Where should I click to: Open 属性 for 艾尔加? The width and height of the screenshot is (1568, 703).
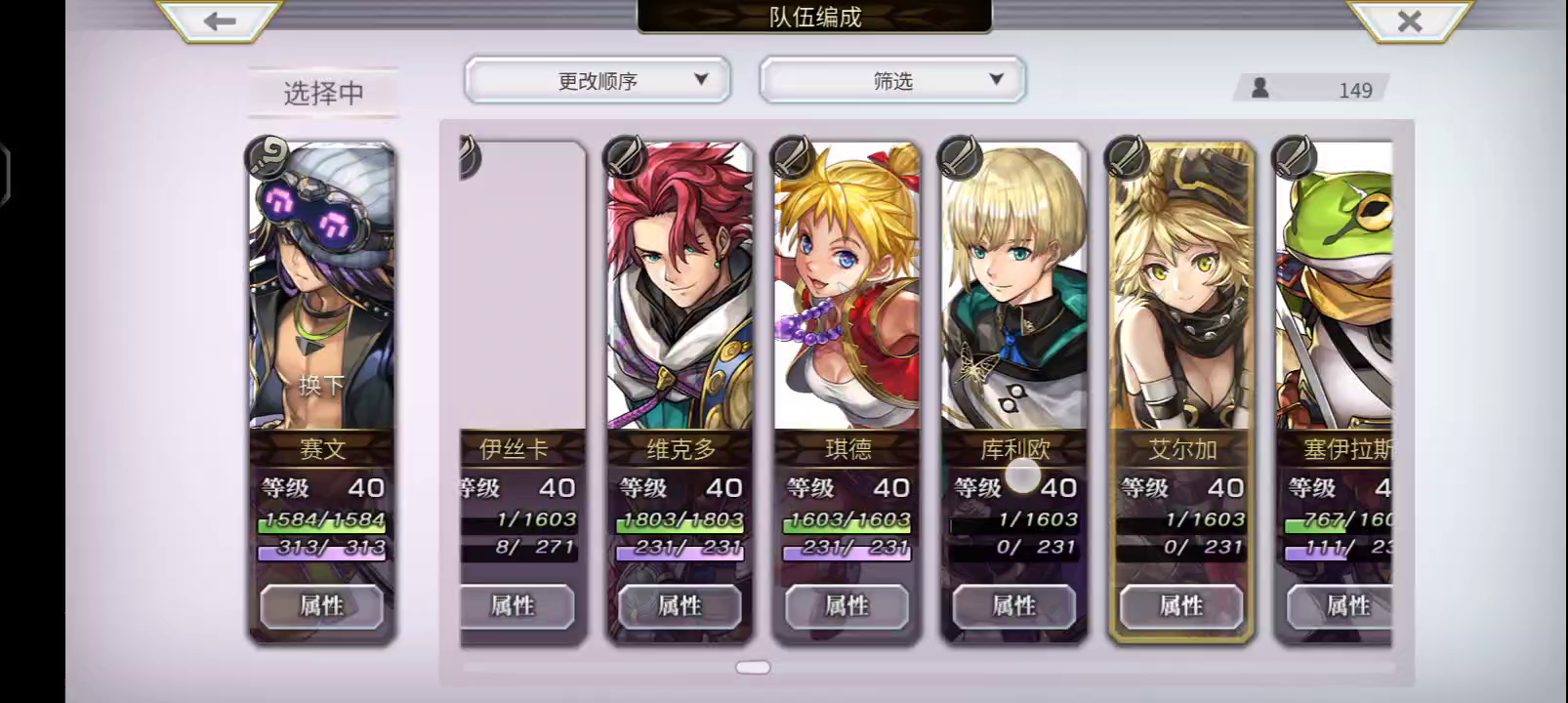(x=1180, y=606)
